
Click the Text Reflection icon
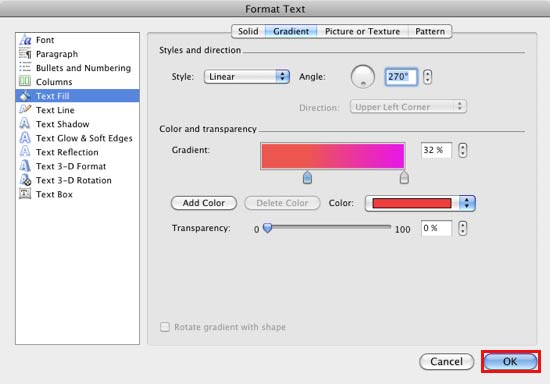[x=25, y=151]
